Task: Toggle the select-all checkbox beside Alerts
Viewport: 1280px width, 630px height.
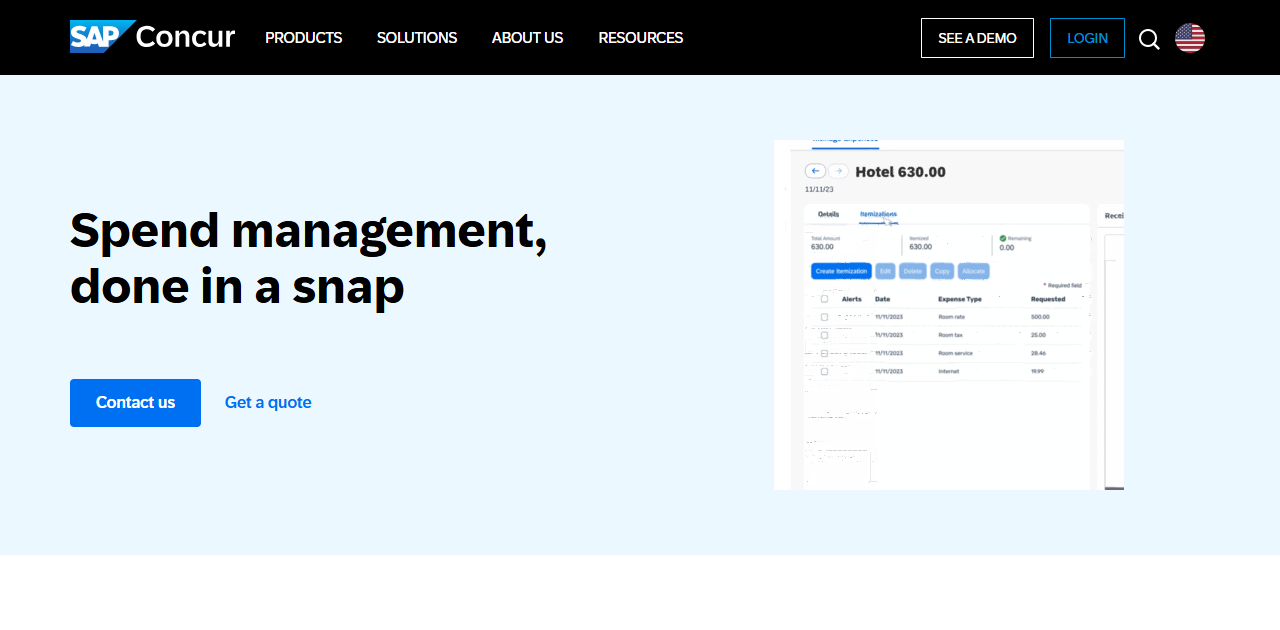Action: tap(824, 299)
